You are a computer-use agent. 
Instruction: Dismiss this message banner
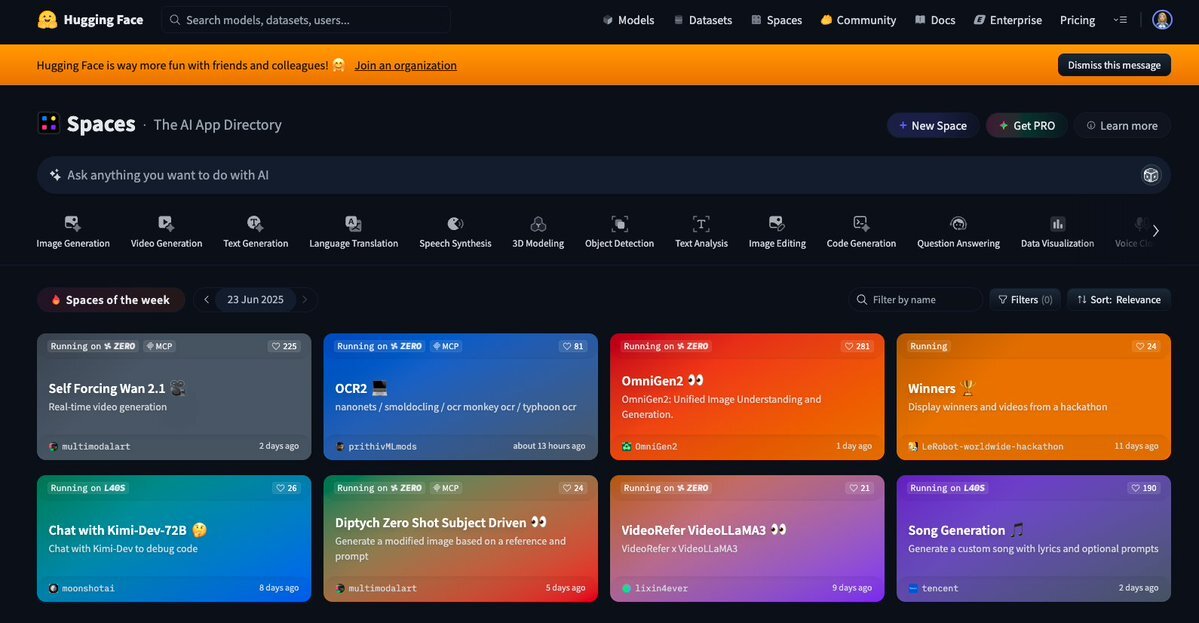[1114, 65]
